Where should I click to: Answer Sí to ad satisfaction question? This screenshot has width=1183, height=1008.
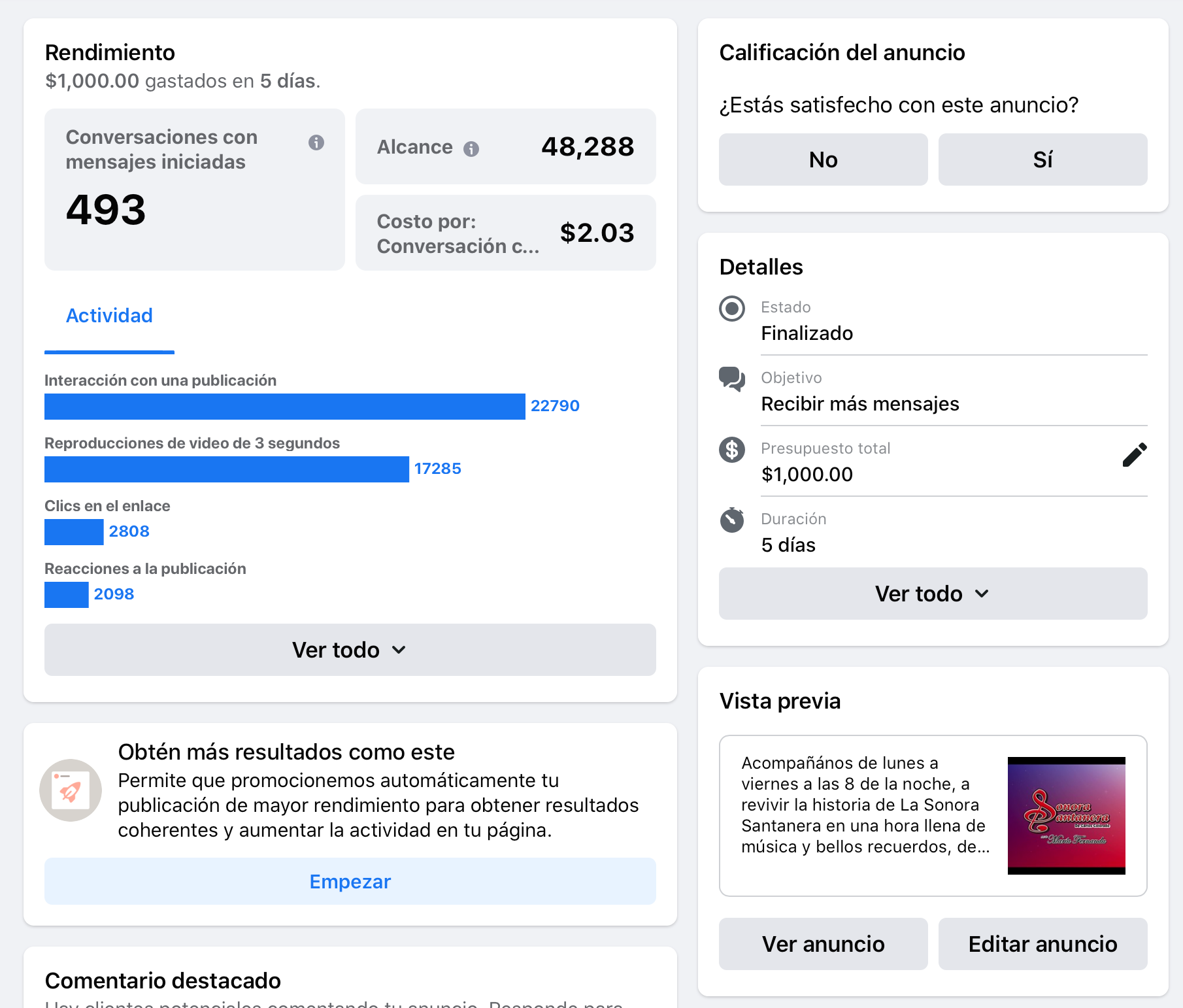(1043, 160)
